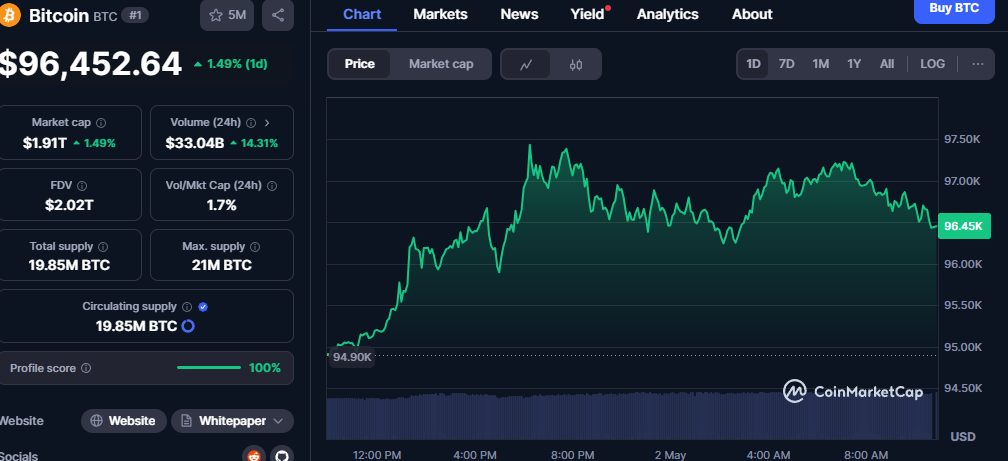Select the 7D time range
Viewport: 1008px width, 461px height.
click(x=786, y=64)
